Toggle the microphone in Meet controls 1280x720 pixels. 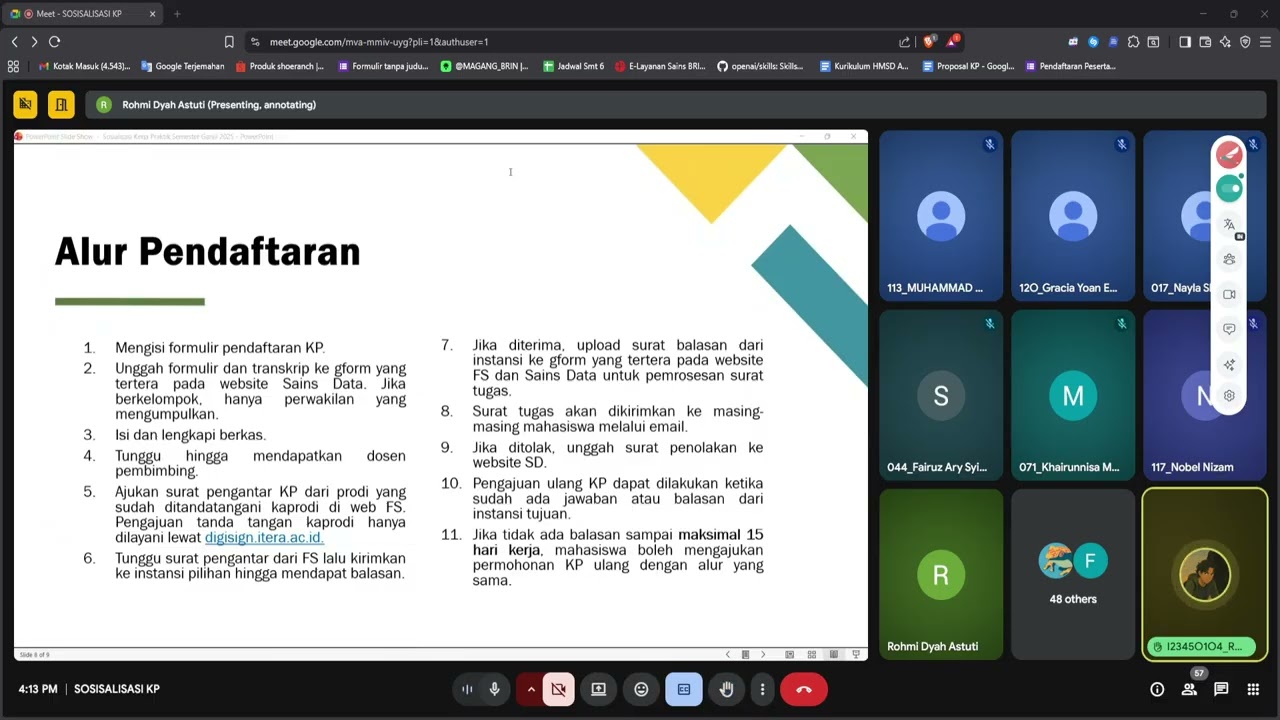tap(494, 689)
